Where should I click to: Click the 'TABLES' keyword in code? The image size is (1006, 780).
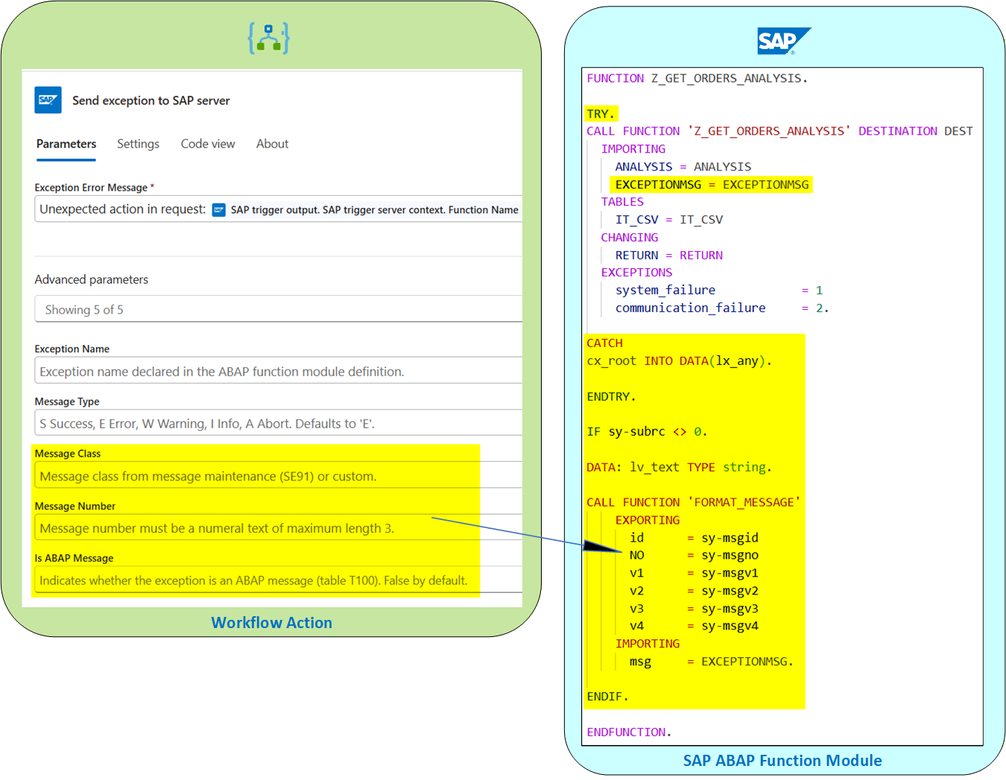[622, 202]
